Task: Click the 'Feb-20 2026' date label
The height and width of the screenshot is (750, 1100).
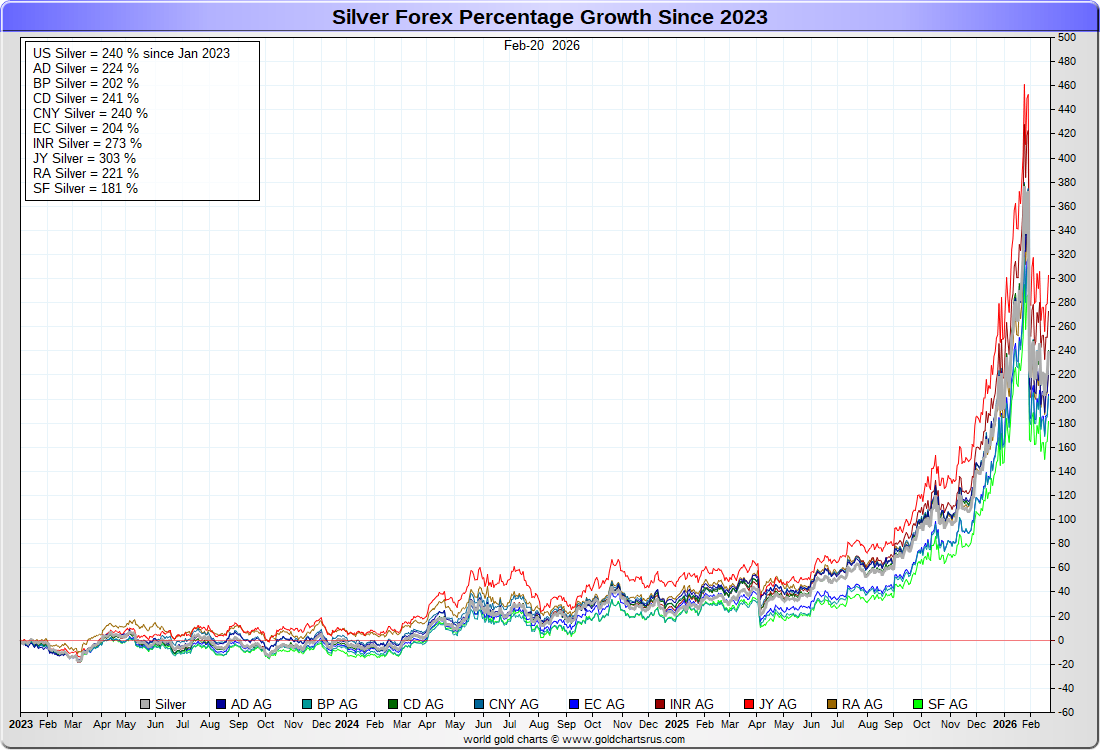Action: pyautogui.click(x=541, y=45)
